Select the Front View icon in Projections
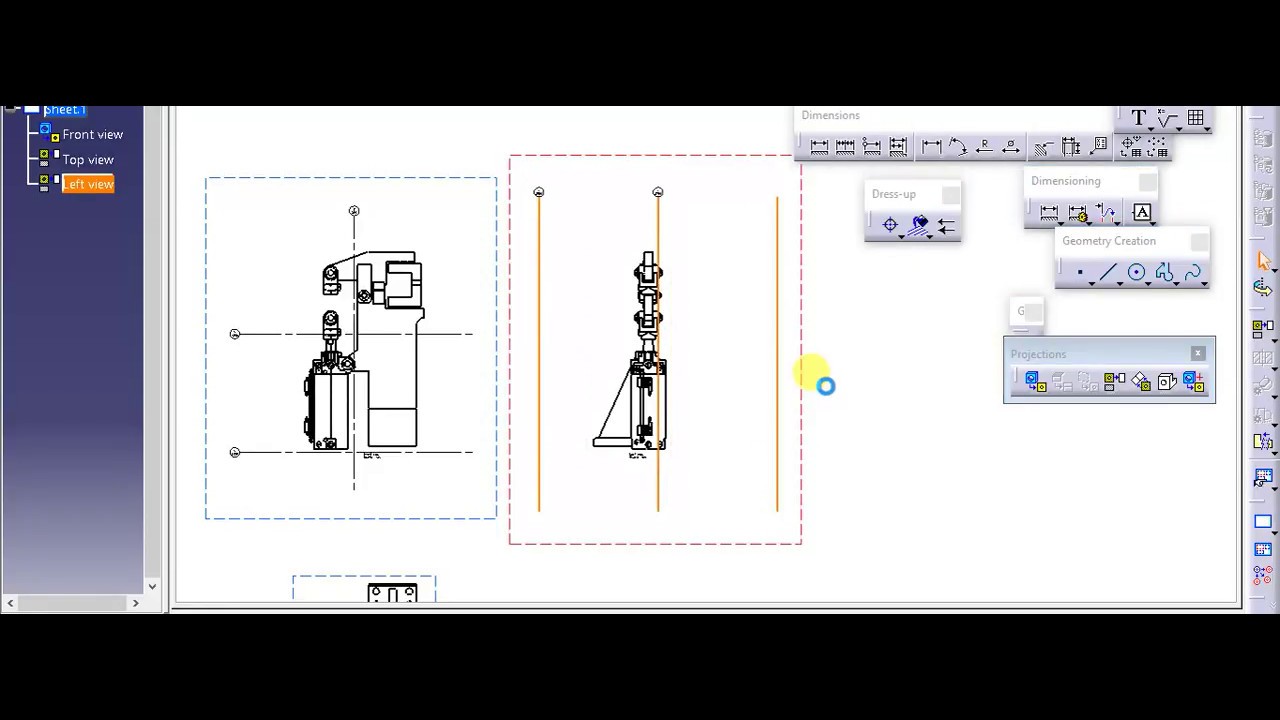The height and width of the screenshot is (720, 1280). 1032,380
